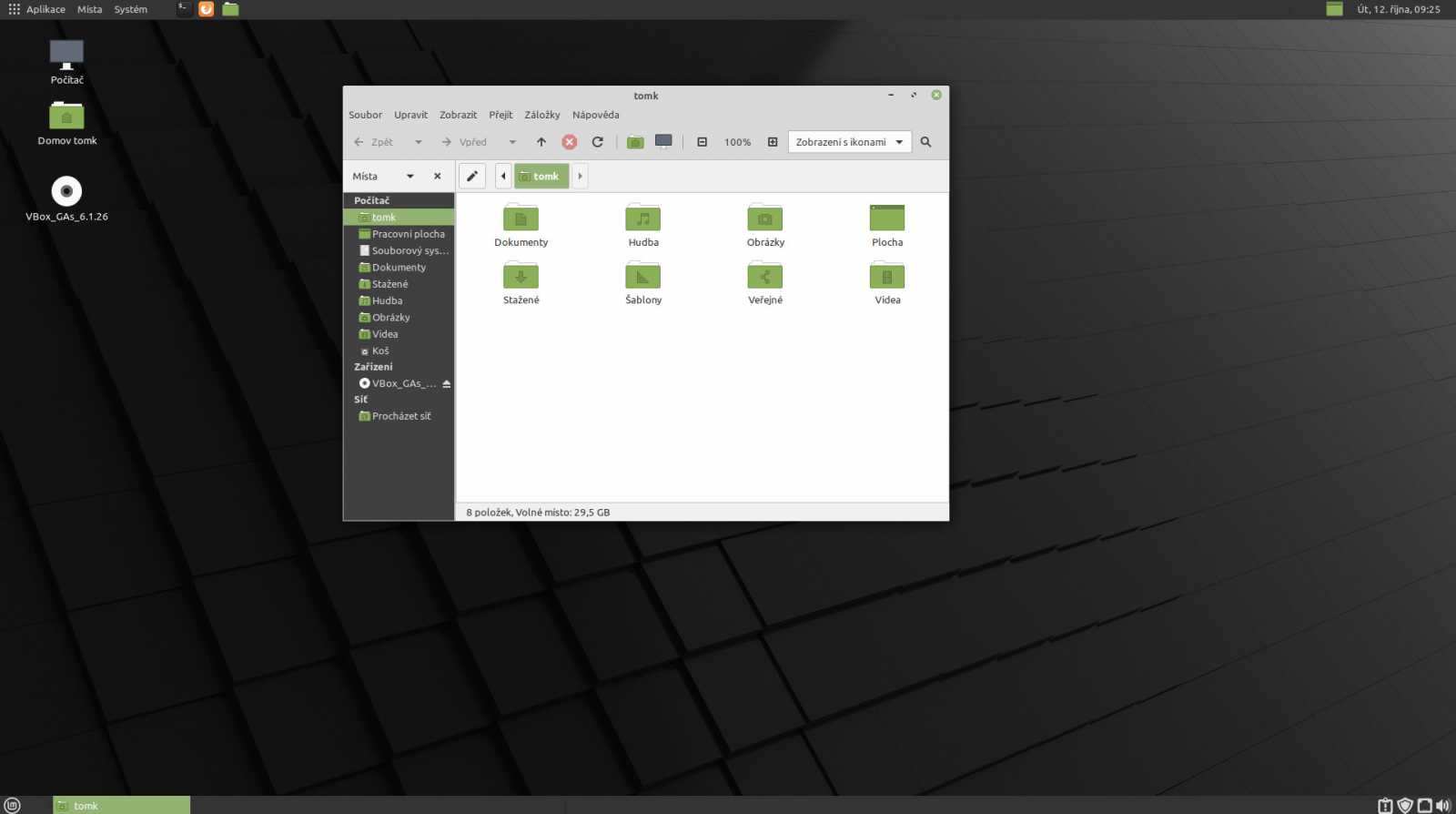
Task: Select Stažené in the sidebar
Action: pyautogui.click(x=399, y=284)
